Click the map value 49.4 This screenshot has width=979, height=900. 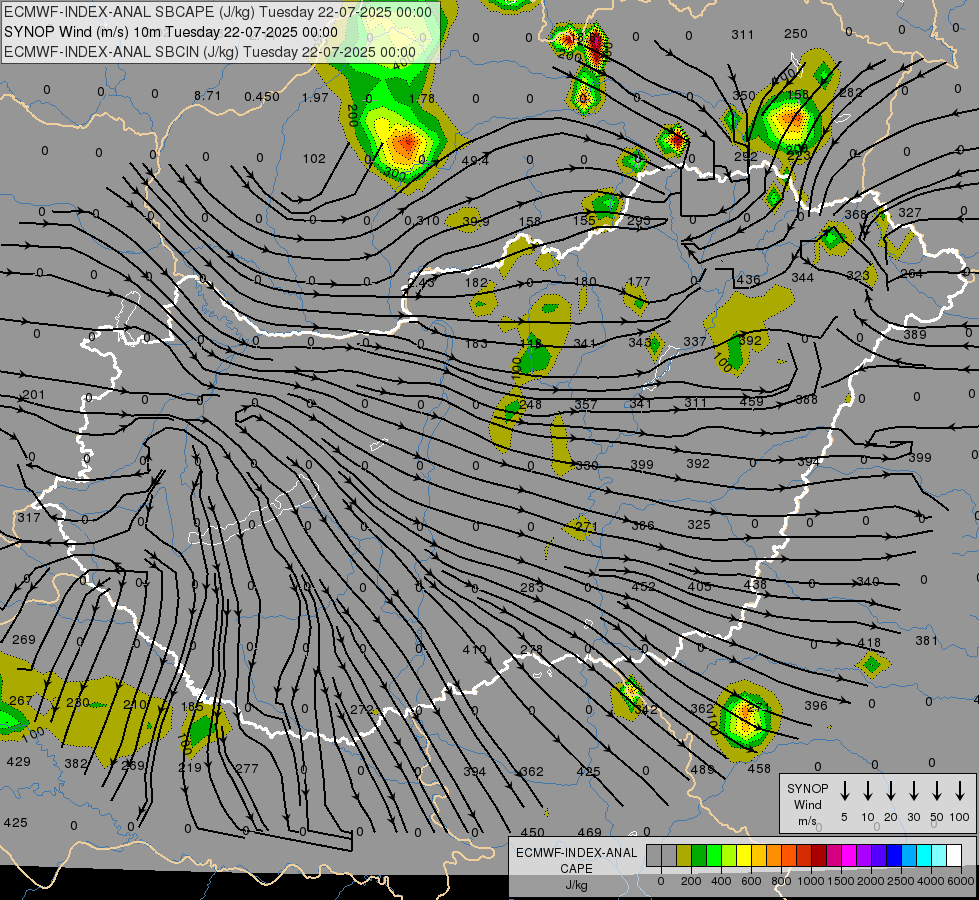475,161
